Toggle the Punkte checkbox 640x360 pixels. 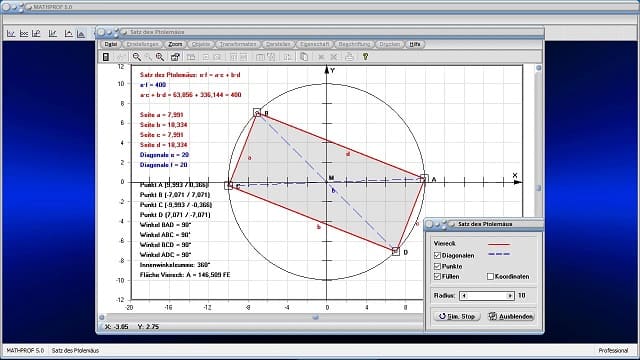[x=437, y=266]
